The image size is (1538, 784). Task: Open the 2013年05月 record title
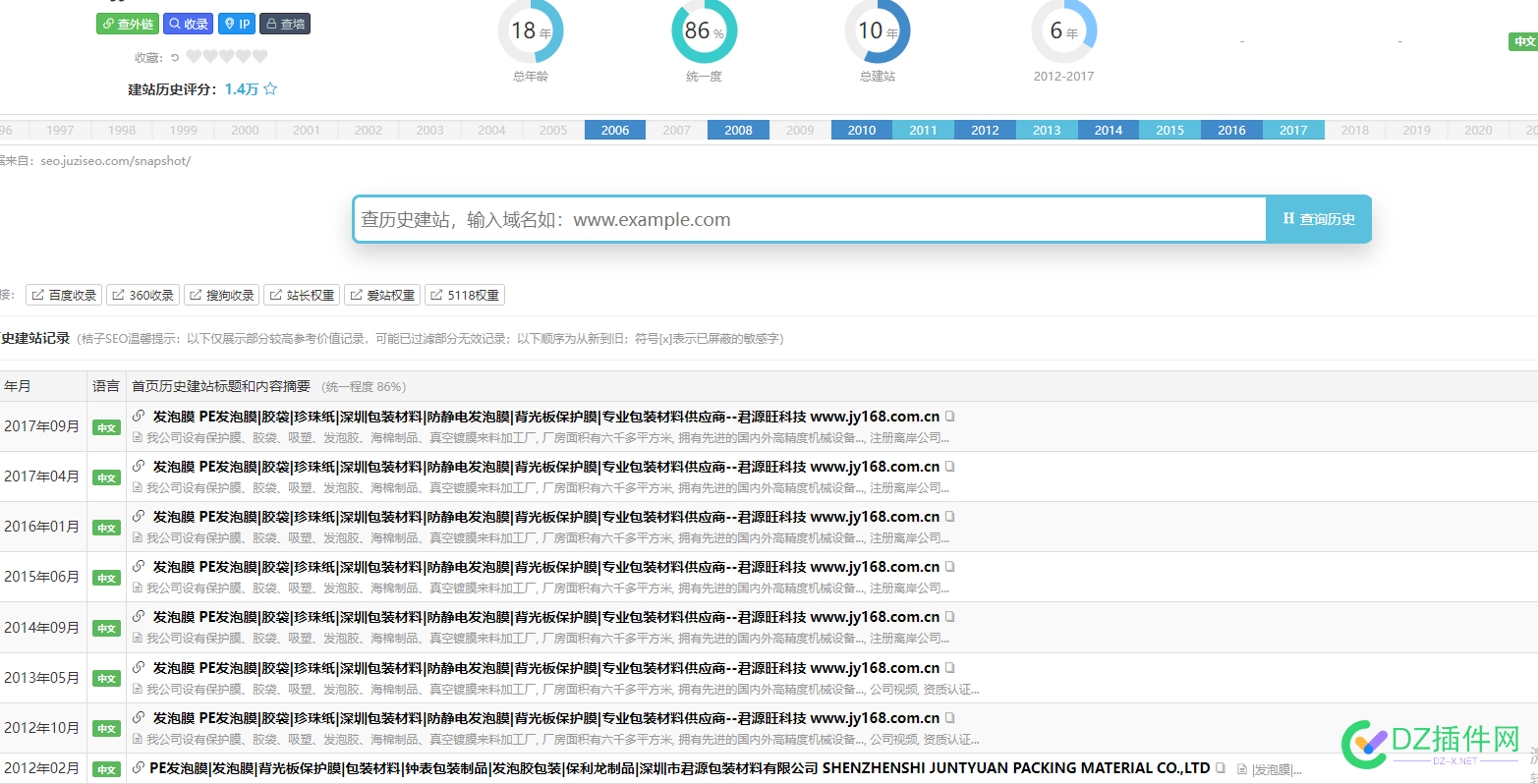(x=545, y=668)
